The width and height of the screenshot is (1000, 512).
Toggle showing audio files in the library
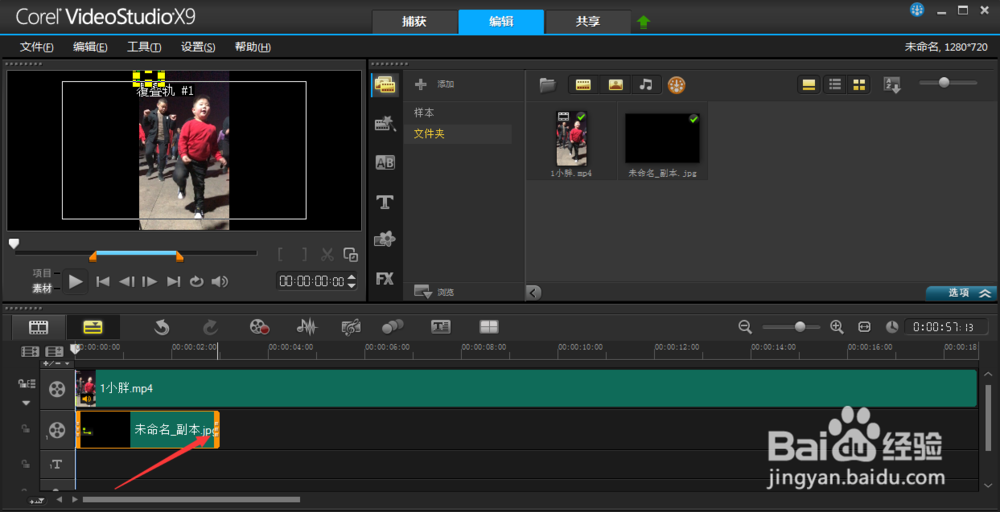coord(646,85)
